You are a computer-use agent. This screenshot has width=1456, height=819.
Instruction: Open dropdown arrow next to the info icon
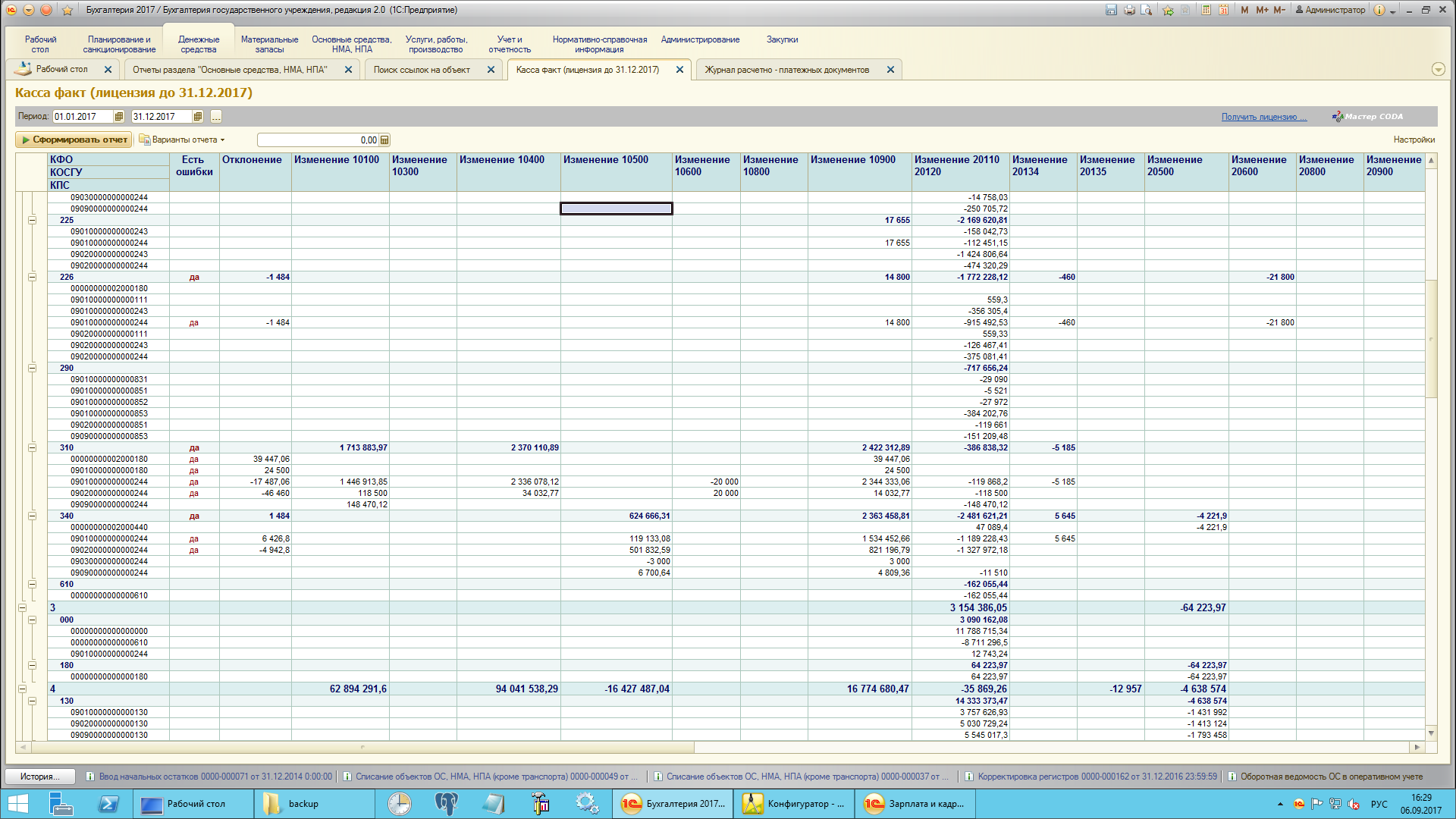(1393, 11)
